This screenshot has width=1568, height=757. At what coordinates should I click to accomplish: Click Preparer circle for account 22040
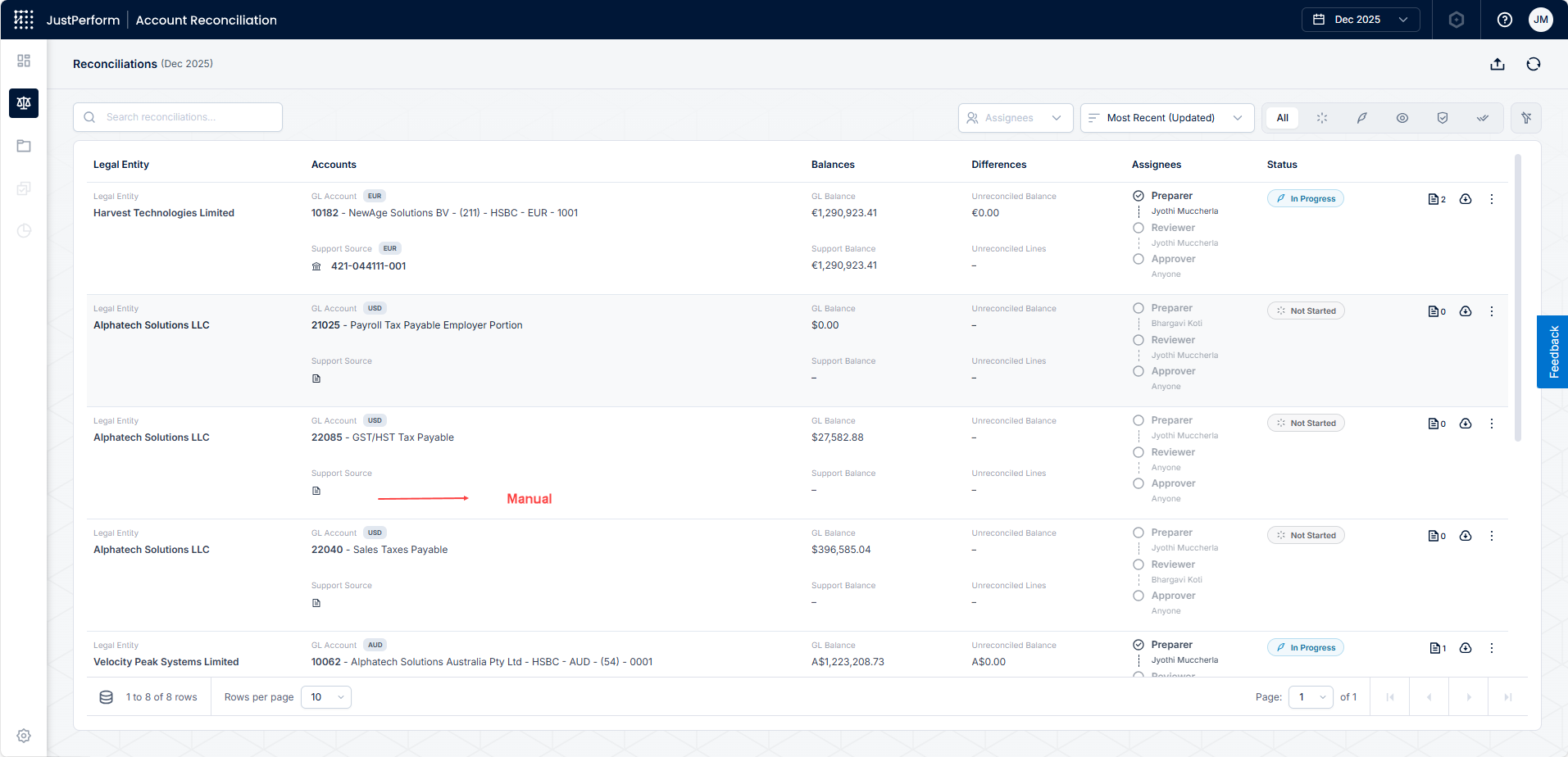[x=1139, y=533]
